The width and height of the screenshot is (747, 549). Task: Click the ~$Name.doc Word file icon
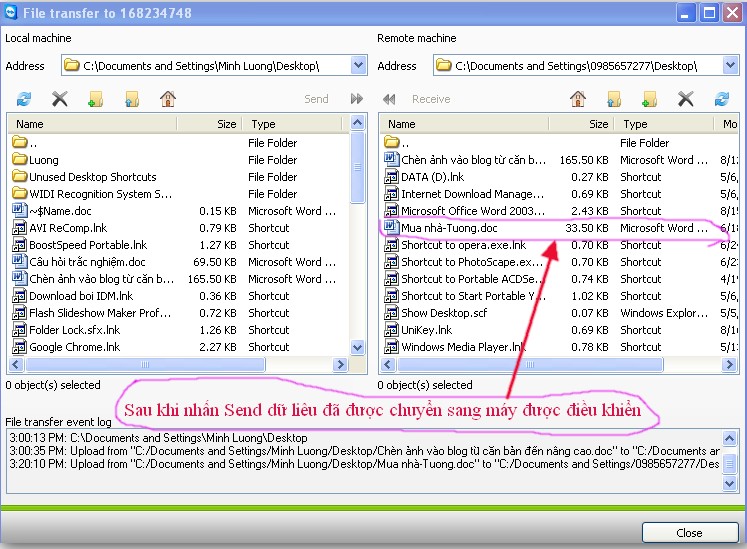(19, 210)
